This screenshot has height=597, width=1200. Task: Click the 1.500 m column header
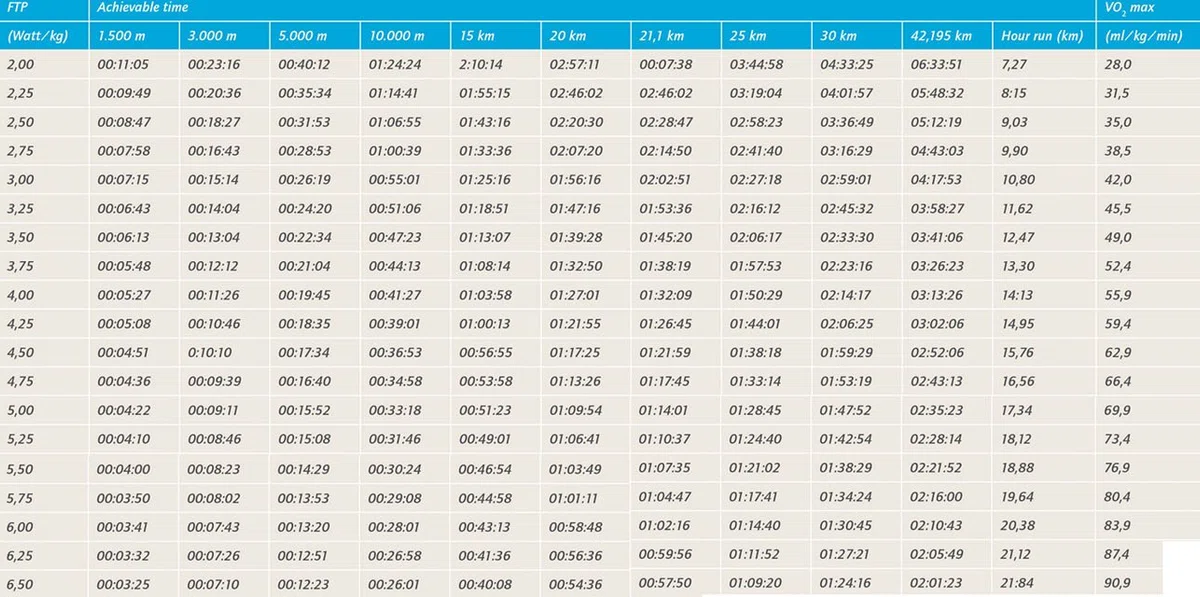point(123,36)
